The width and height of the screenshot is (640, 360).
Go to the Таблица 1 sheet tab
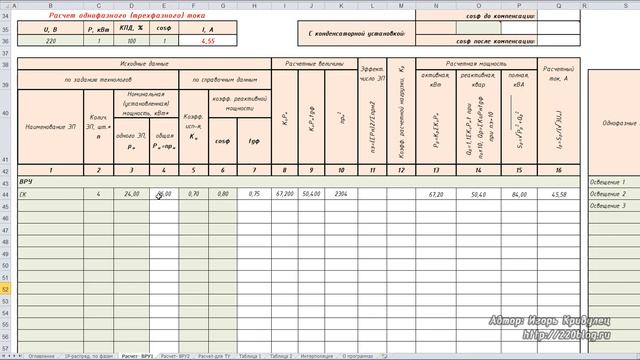pos(250,356)
